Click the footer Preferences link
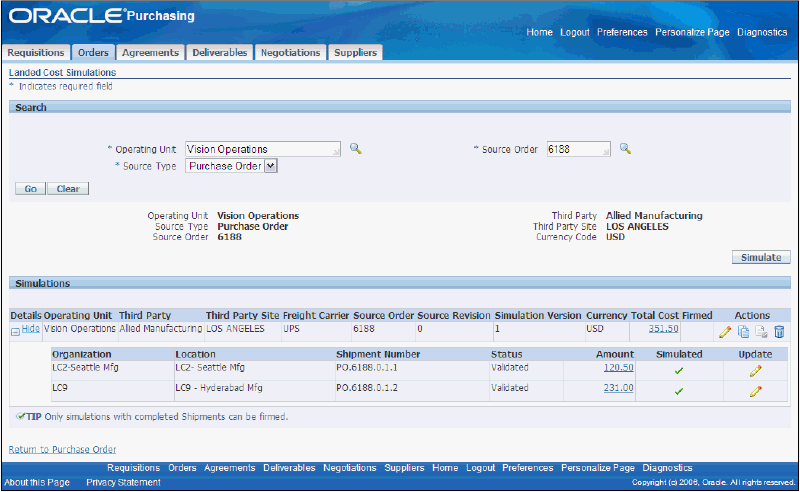The height and width of the screenshot is (492, 800). point(528,468)
